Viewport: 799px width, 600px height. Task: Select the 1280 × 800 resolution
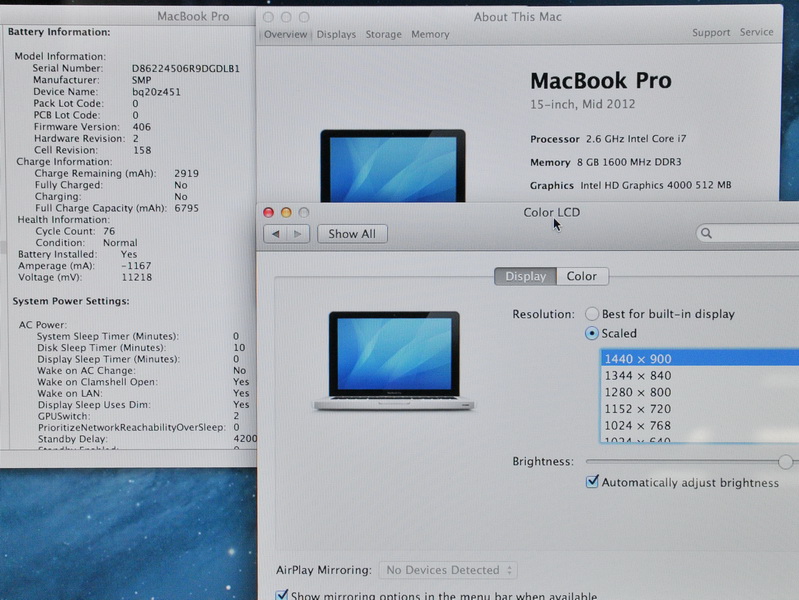click(x=700, y=393)
